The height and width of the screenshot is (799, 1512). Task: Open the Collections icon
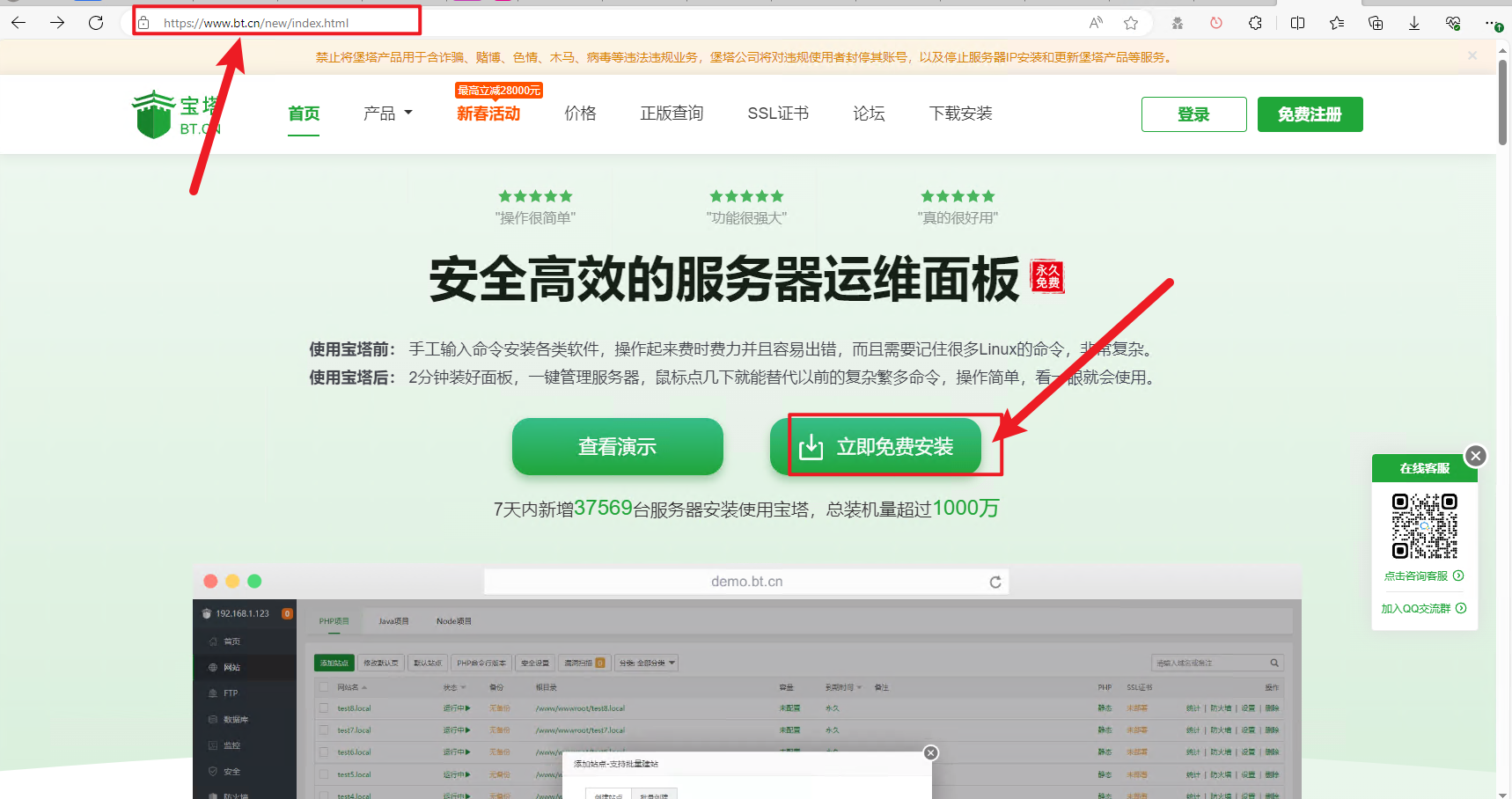coord(1376,23)
